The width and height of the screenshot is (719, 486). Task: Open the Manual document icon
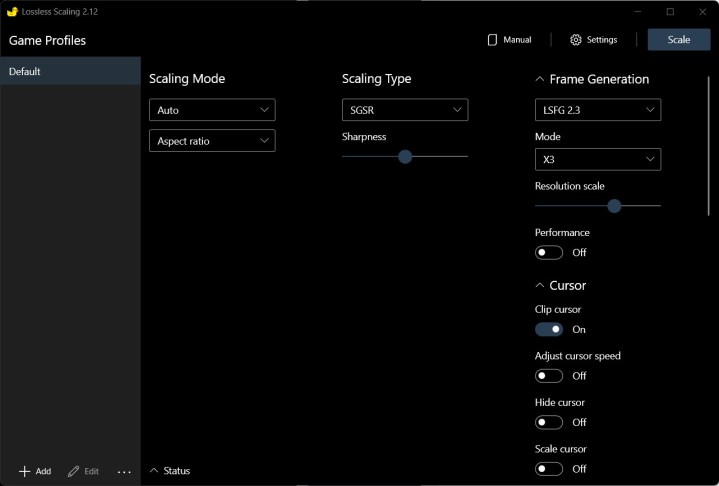tap(492, 40)
